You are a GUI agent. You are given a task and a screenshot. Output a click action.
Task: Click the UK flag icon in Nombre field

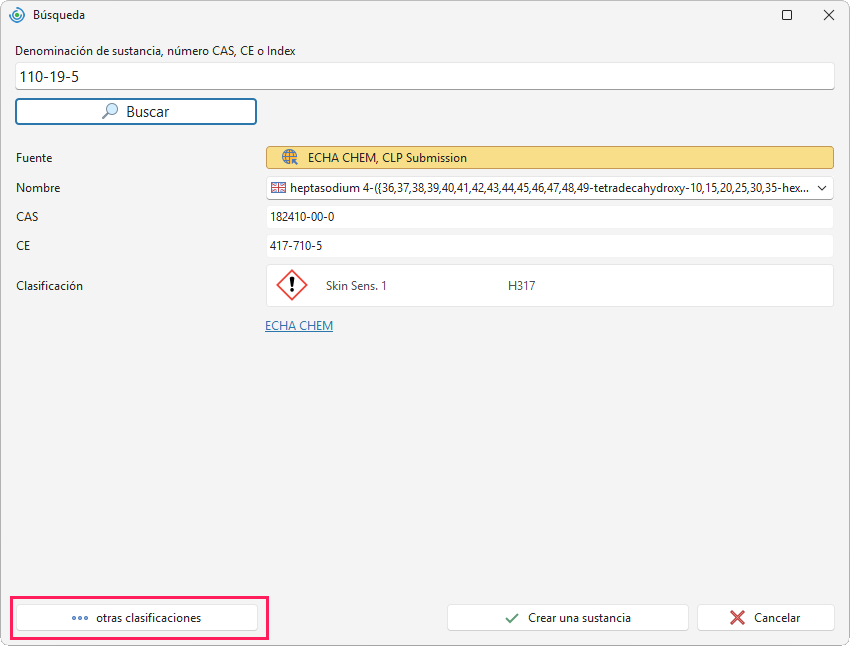coord(278,188)
